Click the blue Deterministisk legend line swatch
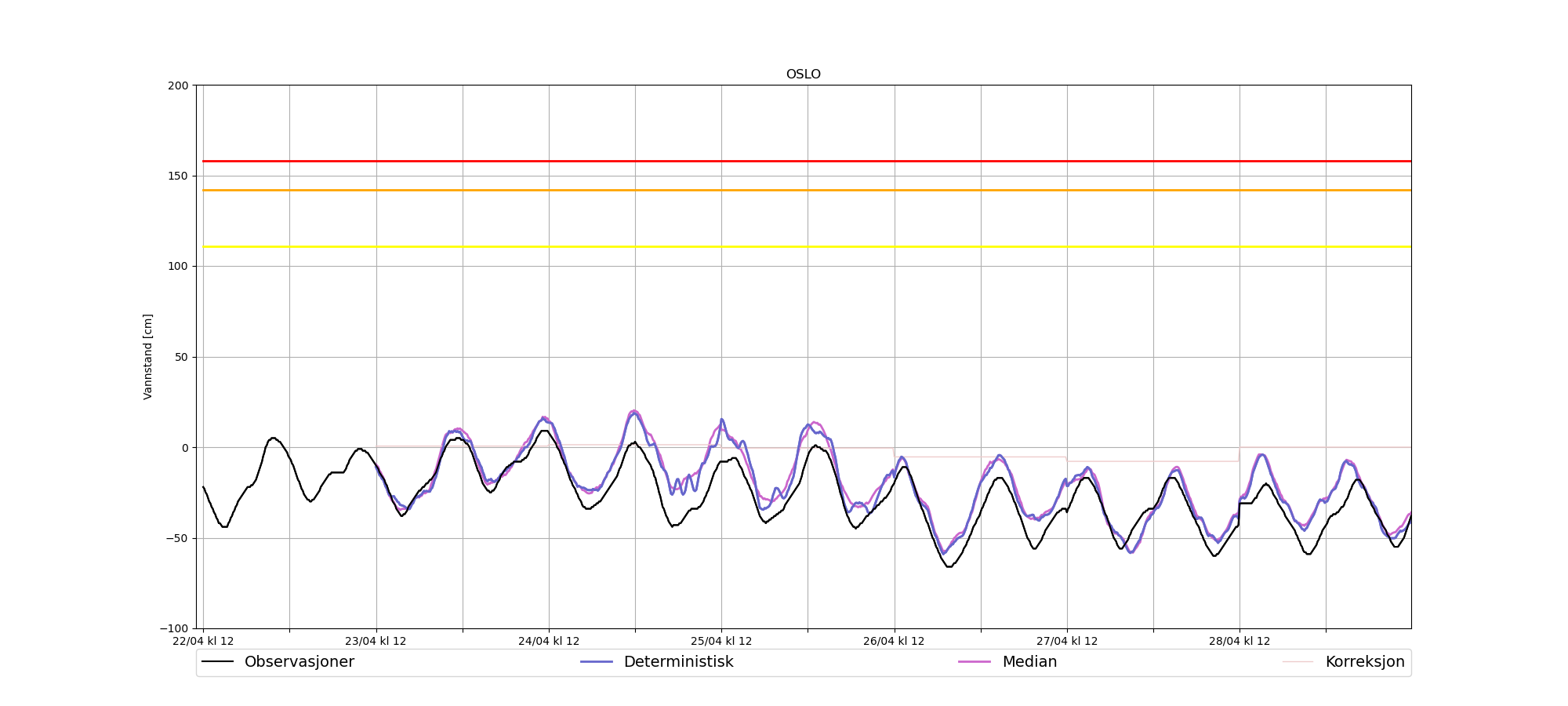The image size is (1568, 706). click(596, 662)
